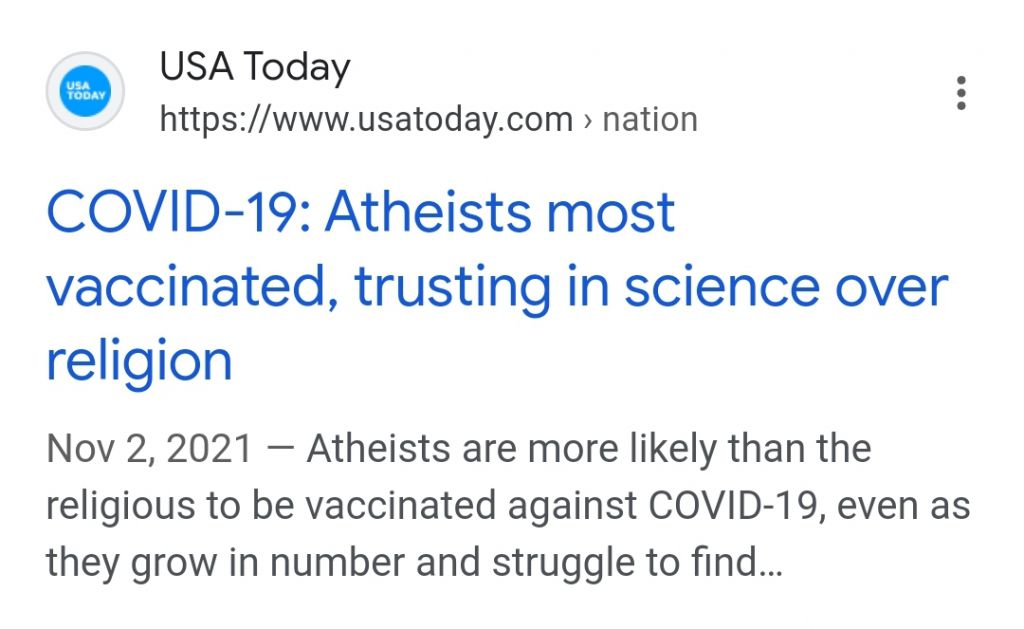Click headline line "trusting in science over"
1024x629 pixels.
(651, 287)
